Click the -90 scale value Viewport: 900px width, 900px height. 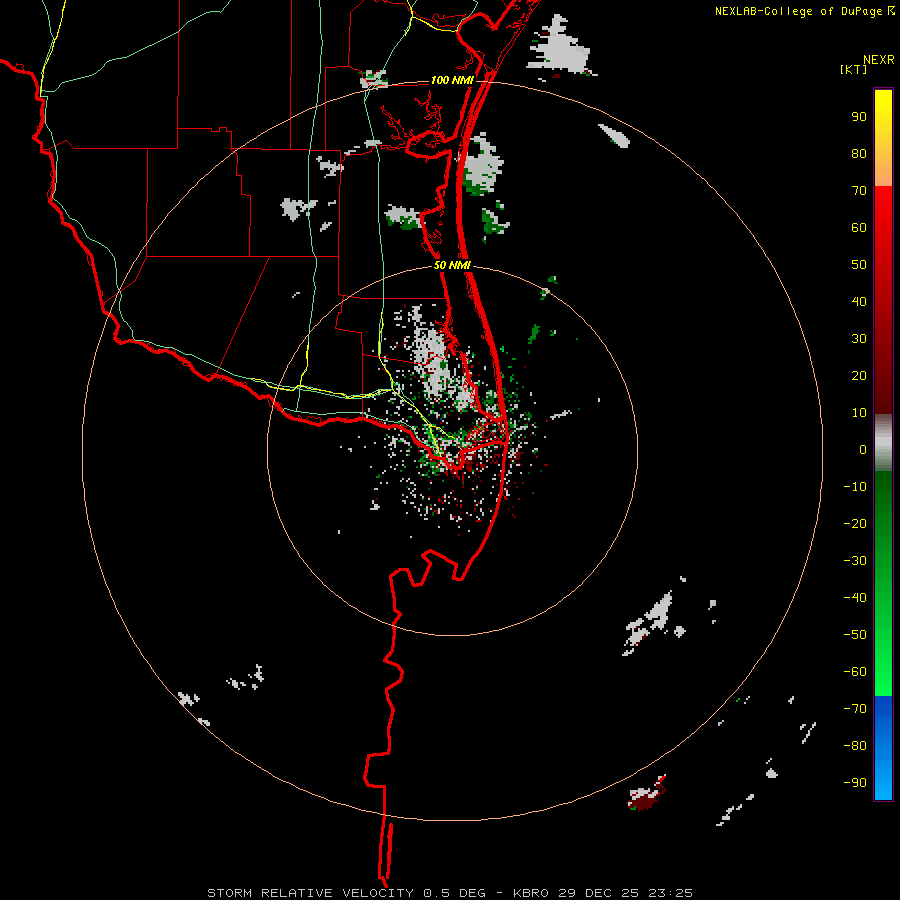pos(855,783)
